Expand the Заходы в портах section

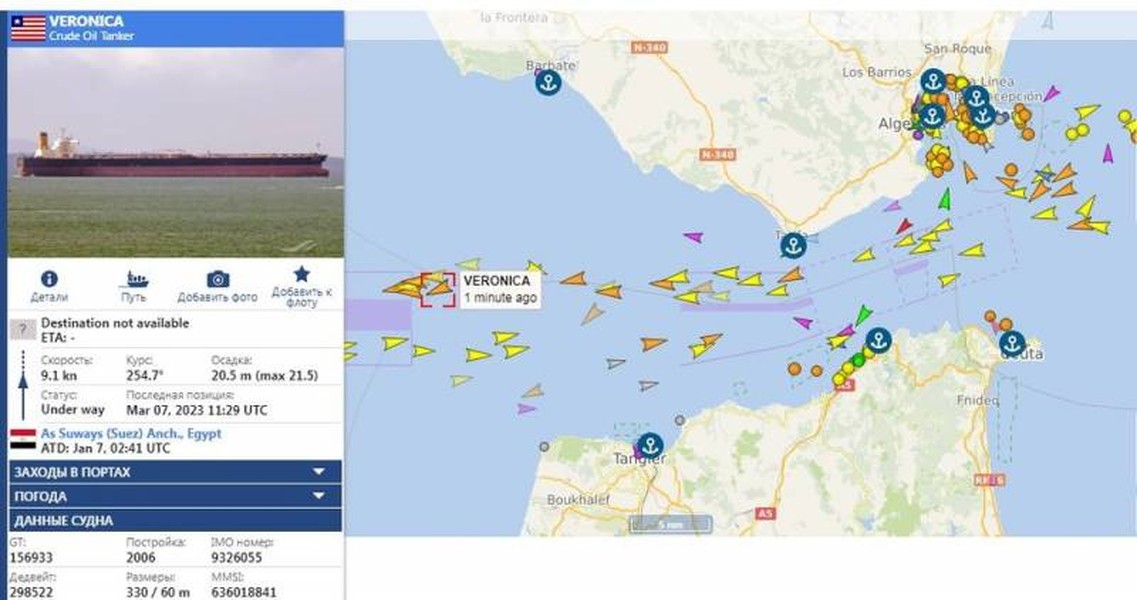pyautogui.click(x=175, y=472)
